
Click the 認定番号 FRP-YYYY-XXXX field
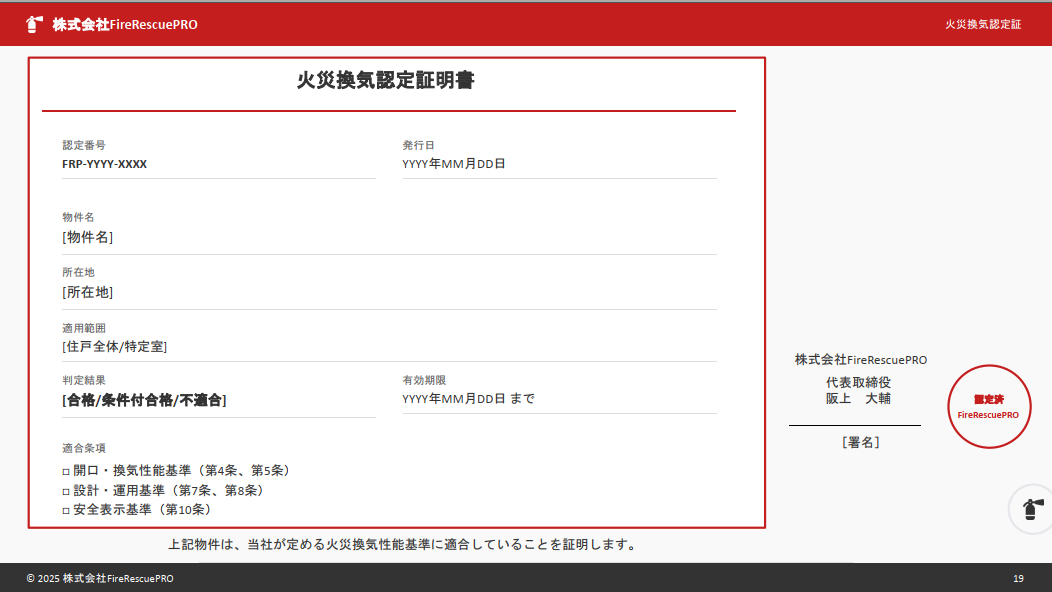pos(105,164)
